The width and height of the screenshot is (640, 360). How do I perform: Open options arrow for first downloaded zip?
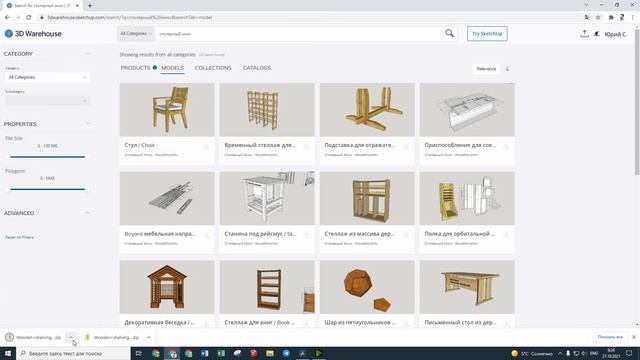(71, 337)
